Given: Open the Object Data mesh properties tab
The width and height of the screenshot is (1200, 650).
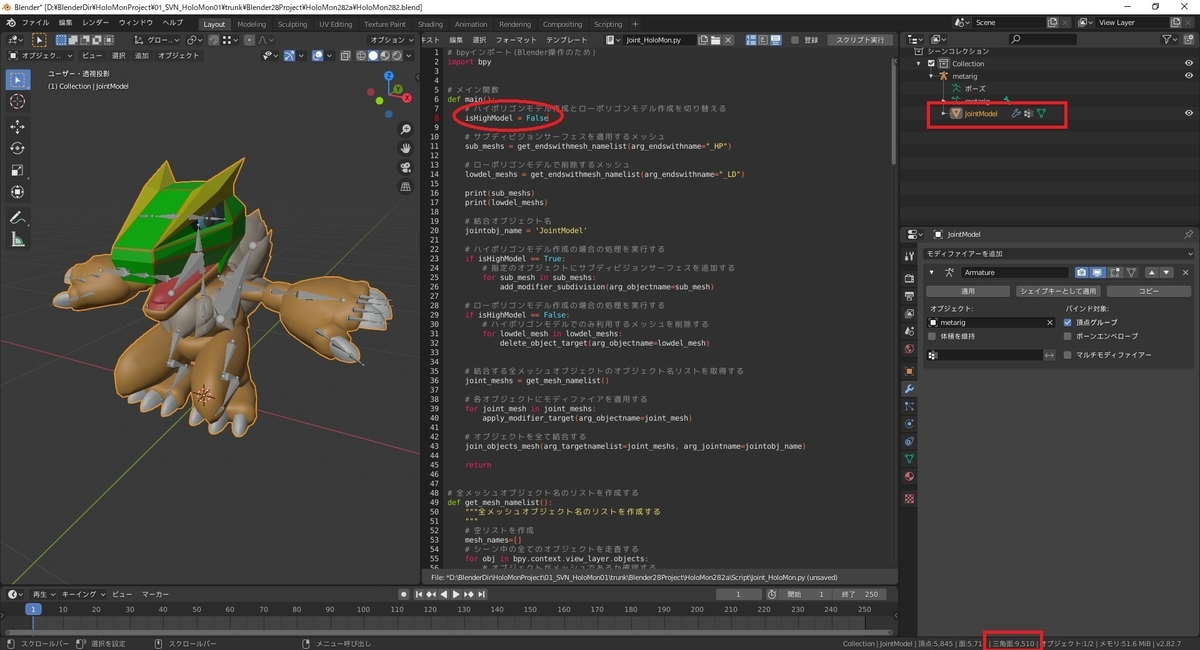Looking at the screenshot, I should (909, 459).
